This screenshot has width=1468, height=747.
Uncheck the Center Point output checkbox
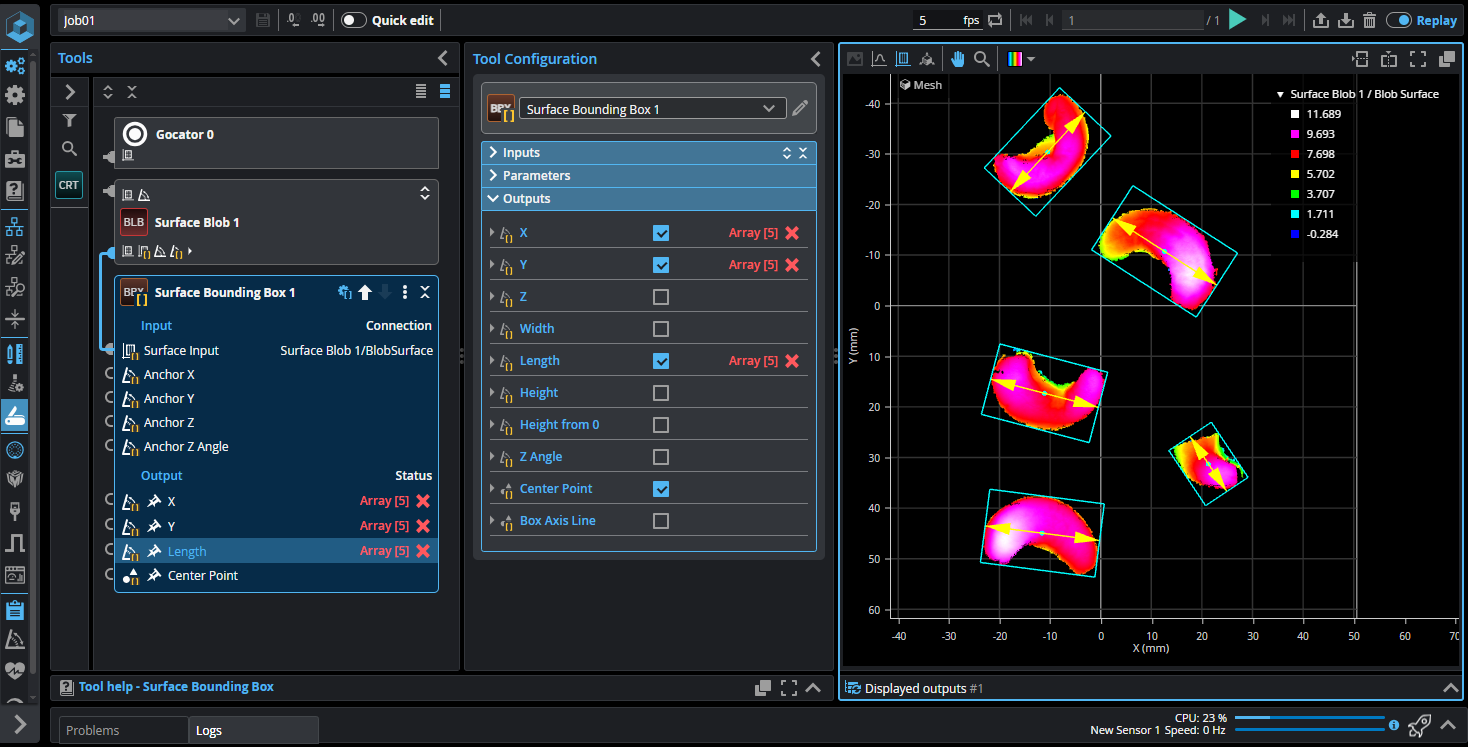pos(661,489)
